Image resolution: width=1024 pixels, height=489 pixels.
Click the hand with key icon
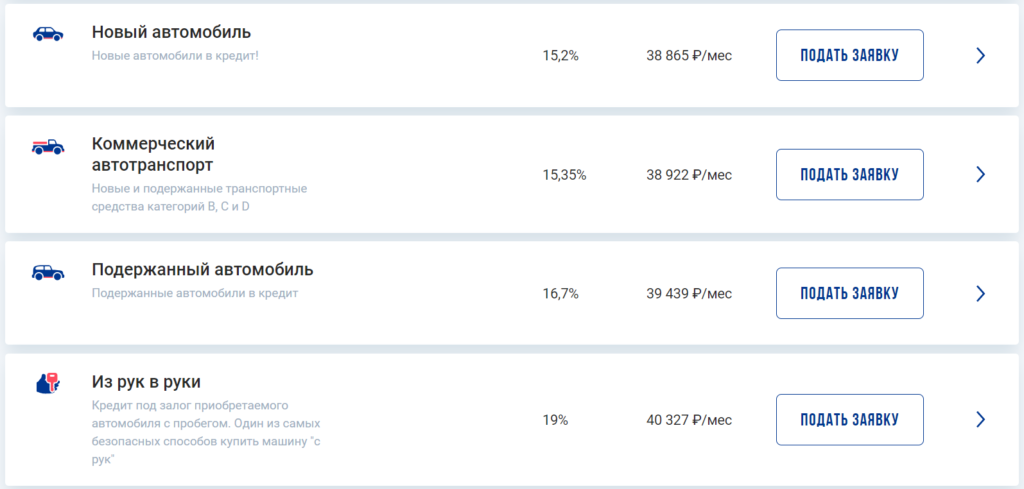[47, 384]
